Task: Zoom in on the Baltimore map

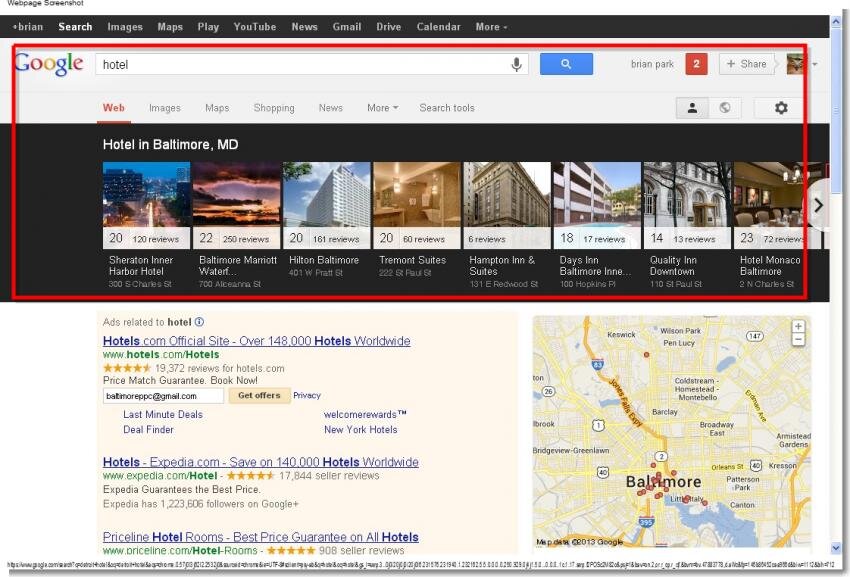Action: coord(798,326)
